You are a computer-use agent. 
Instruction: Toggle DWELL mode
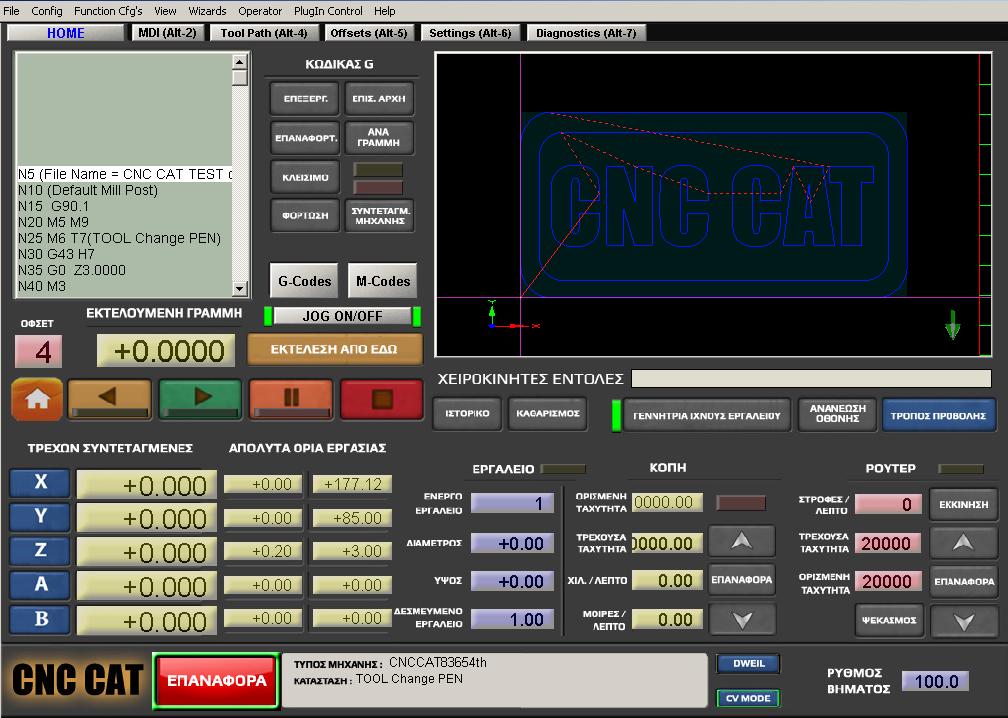[748, 663]
